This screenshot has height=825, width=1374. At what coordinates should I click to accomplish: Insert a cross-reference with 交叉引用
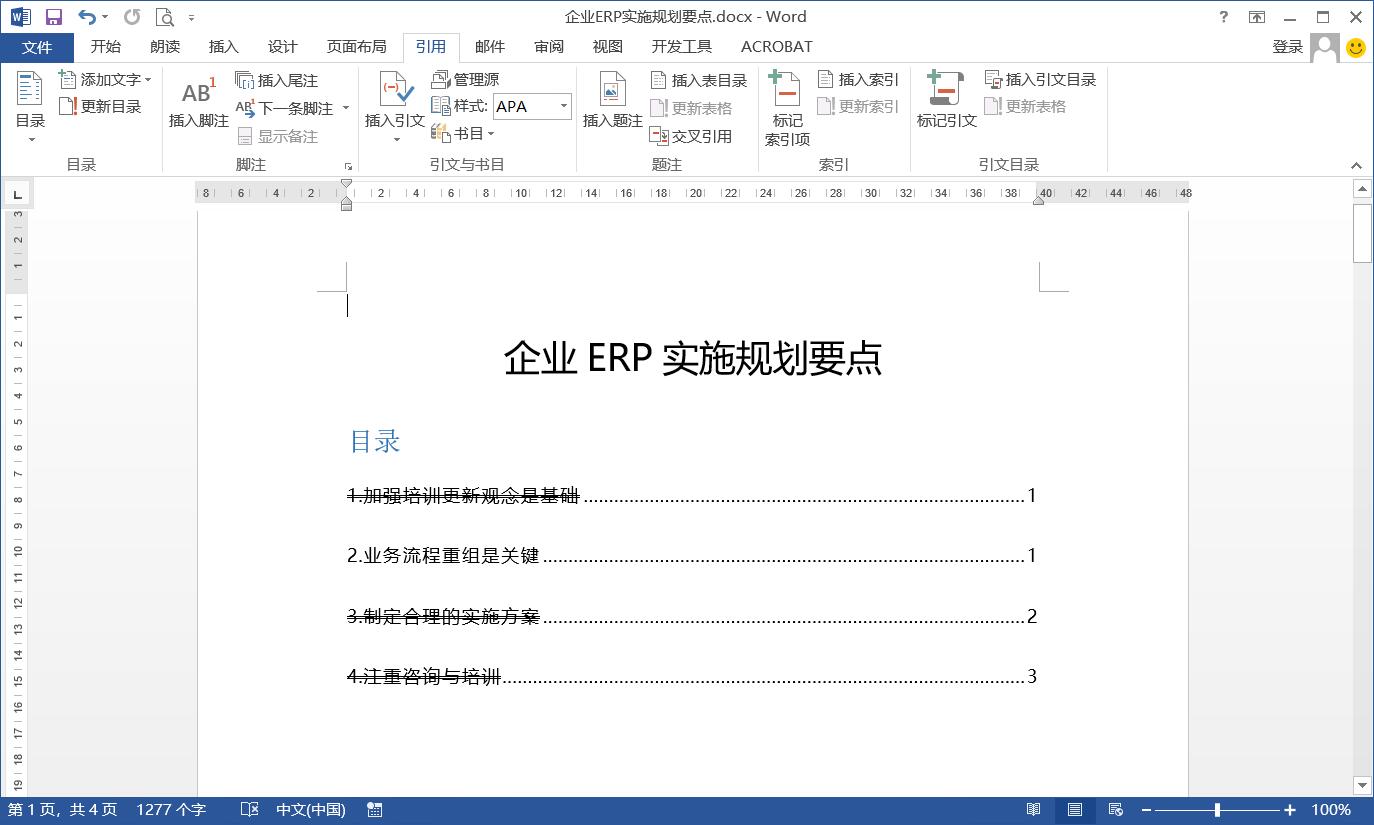(x=691, y=136)
